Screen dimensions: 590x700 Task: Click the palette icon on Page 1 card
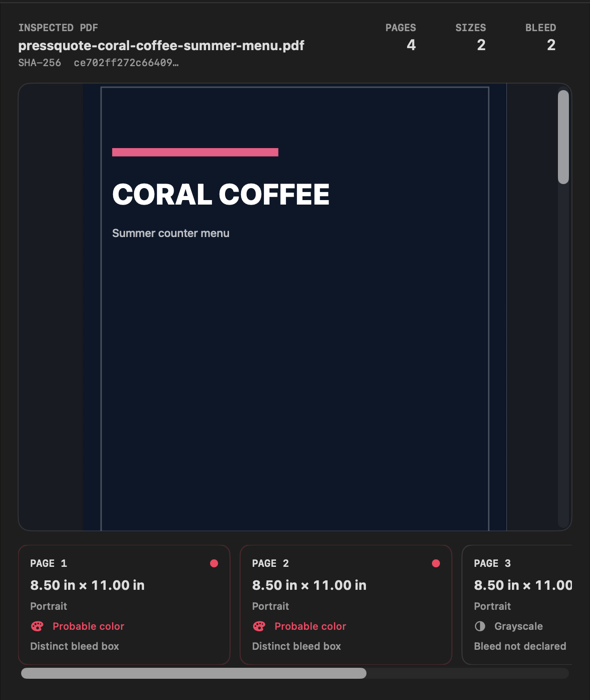point(37,626)
